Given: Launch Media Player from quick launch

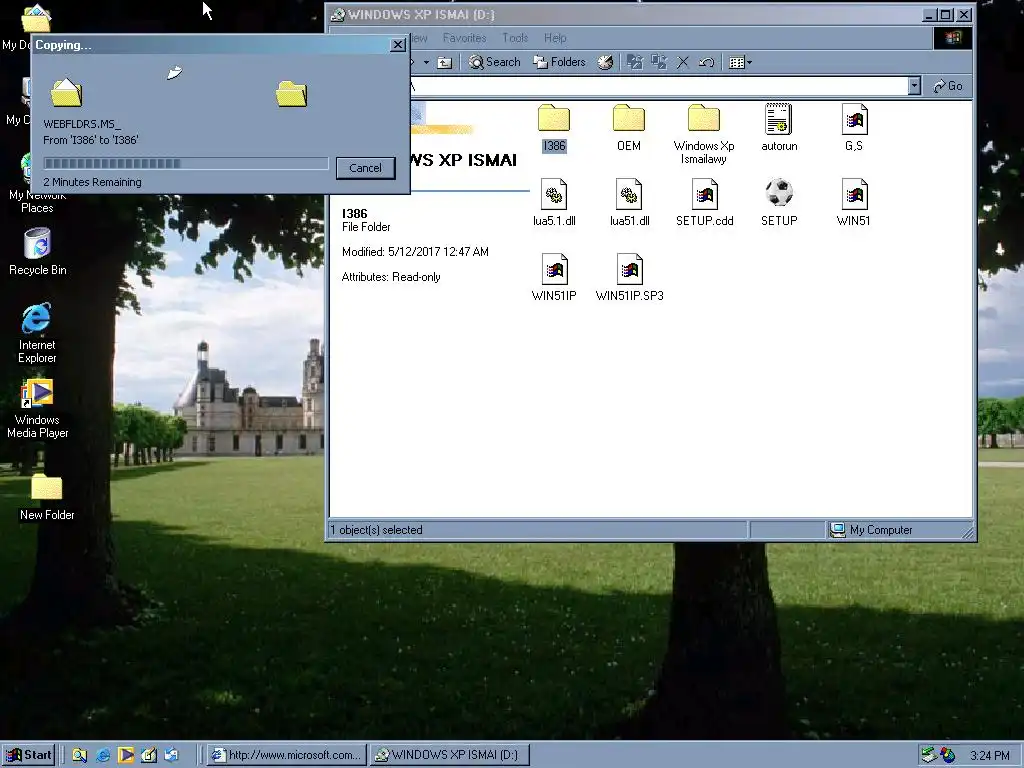Looking at the screenshot, I should (x=125, y=756).
